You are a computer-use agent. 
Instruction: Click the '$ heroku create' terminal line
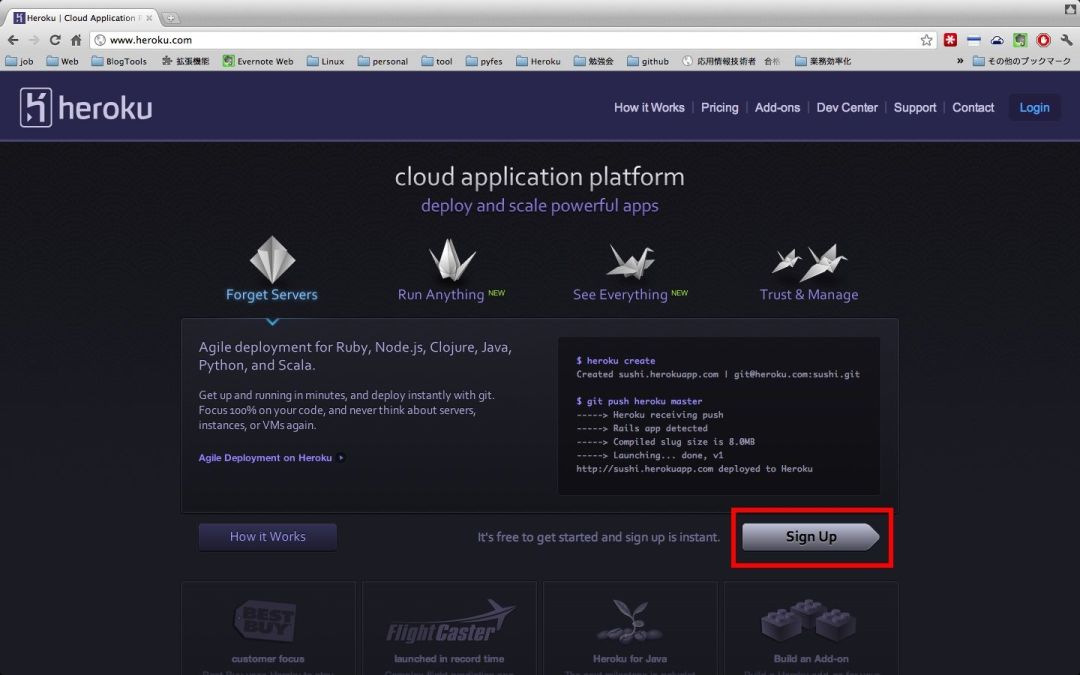coord(616,360)
